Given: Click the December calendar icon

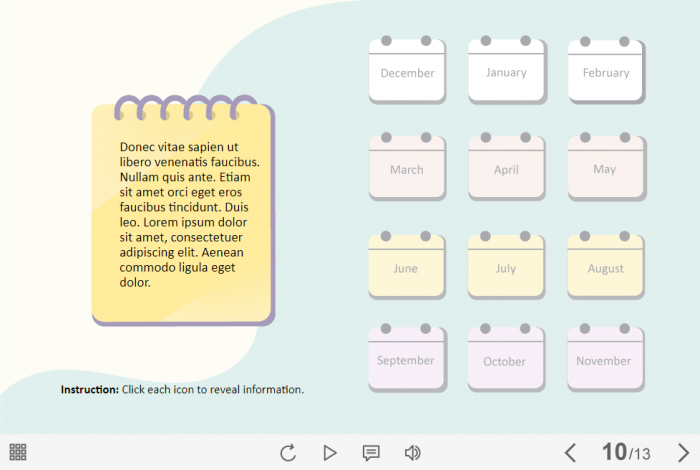Looking at the screenshot, I should coord(407,71).
